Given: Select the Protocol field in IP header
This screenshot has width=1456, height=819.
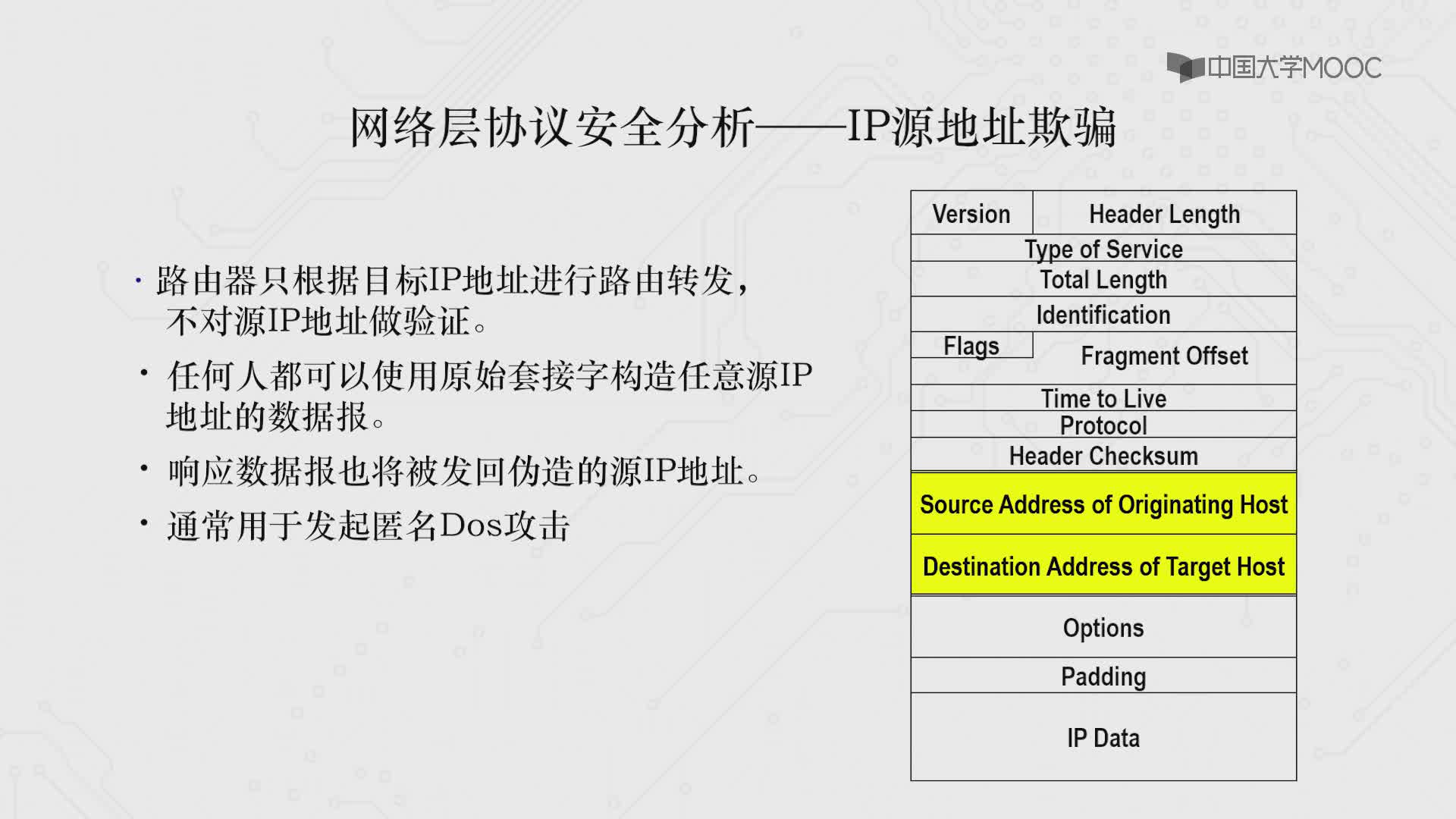Looking at the screenshot, I should coord(1100,425).
